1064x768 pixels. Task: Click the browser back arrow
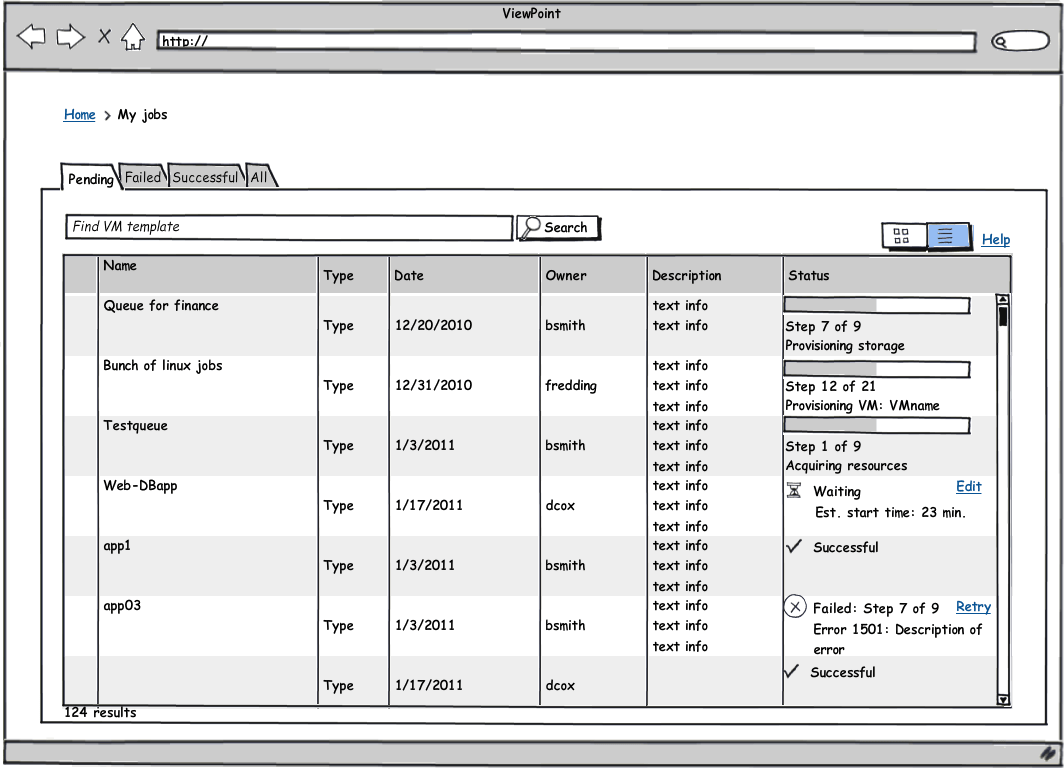[x=31, y=36]
